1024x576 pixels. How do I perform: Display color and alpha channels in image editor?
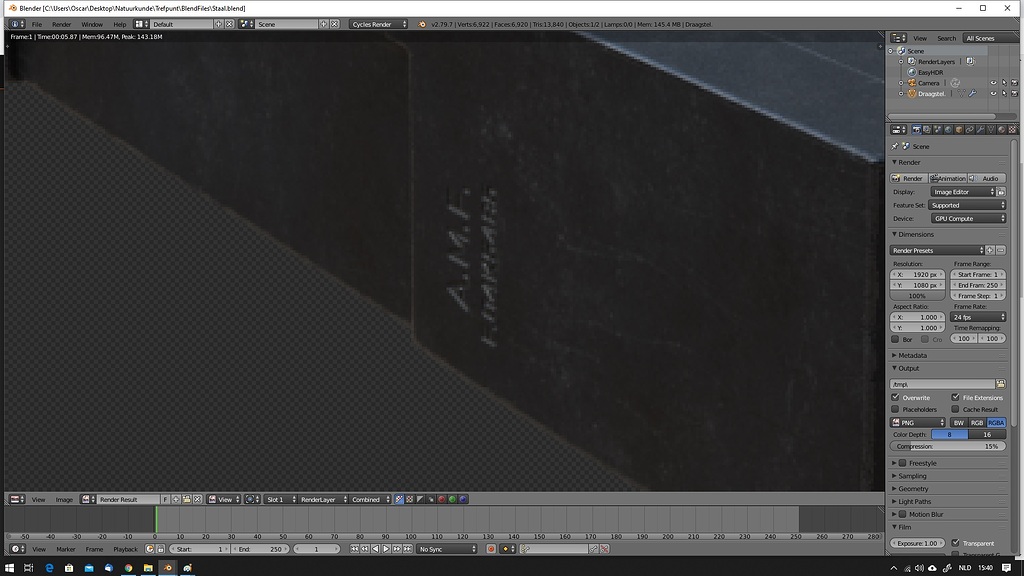(x=399, y=499)
